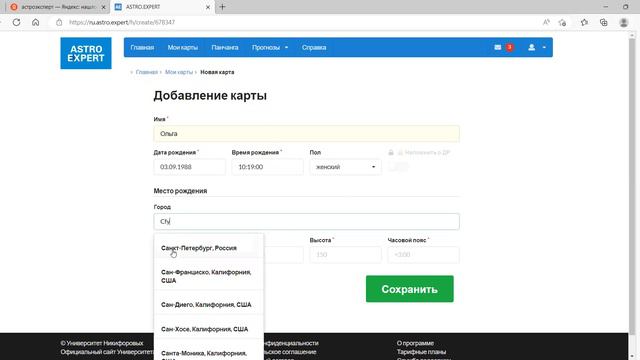The image size is (640, 360).
Task: Click the Высота input field
Action: 345,255
